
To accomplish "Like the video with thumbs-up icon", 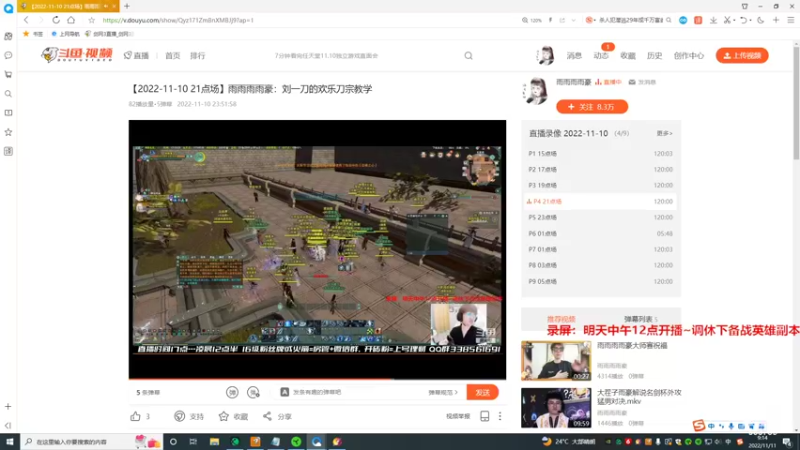I will (x=135, y=416).
